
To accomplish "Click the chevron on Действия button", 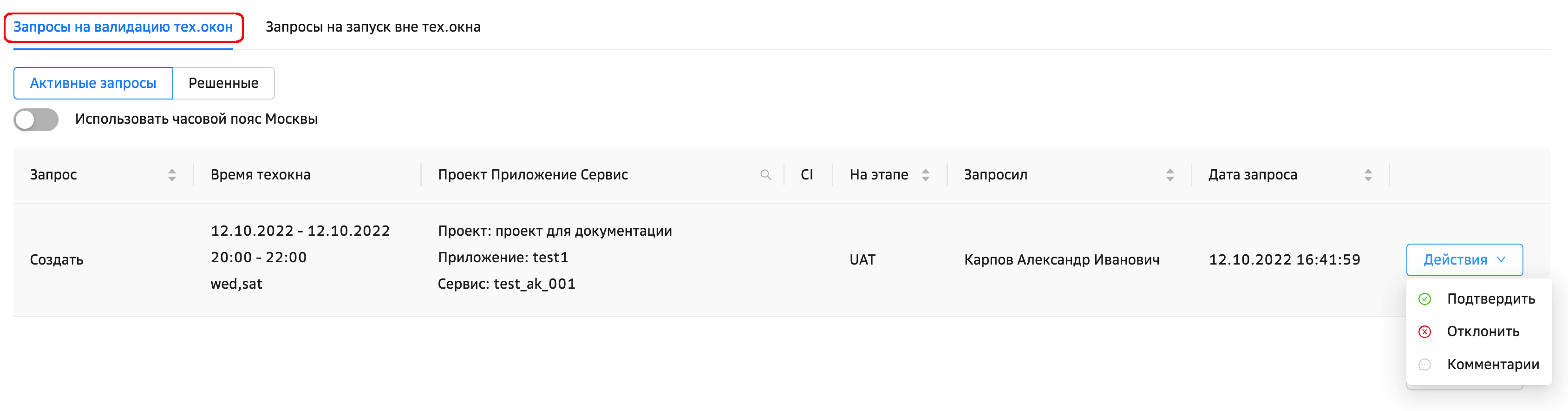I will pyautogui.click(x=1501, y=260).
